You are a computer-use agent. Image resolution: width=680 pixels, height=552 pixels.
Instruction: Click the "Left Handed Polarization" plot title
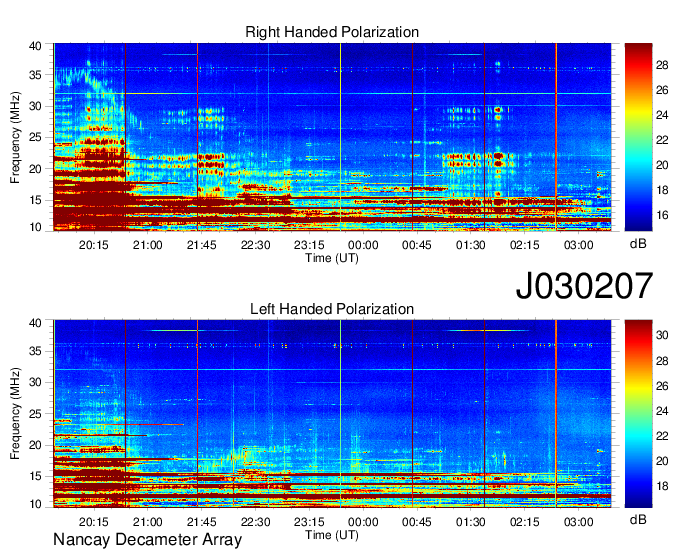pos(332,309)
